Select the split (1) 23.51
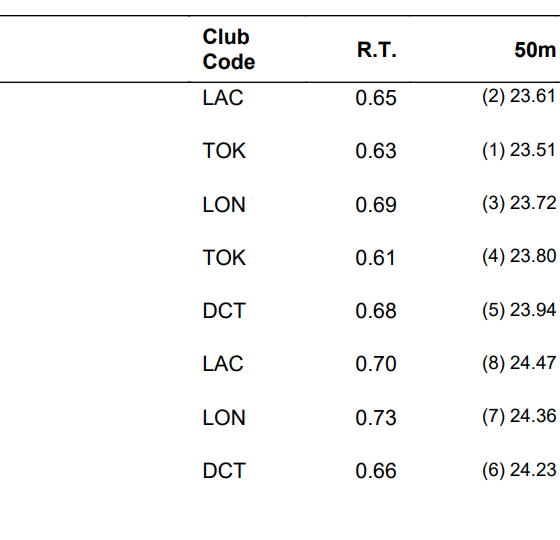The image size is (560, 540). [519, 150]
